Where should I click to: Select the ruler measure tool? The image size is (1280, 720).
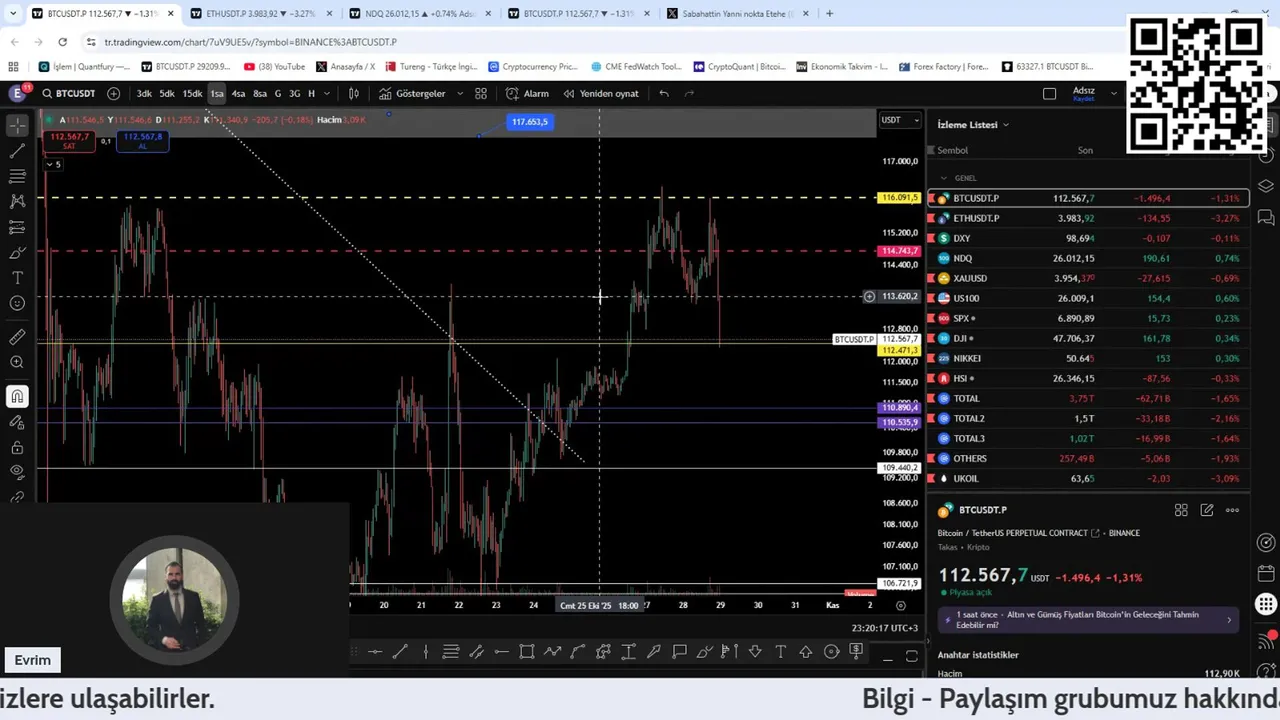click(x=17, y=337)
